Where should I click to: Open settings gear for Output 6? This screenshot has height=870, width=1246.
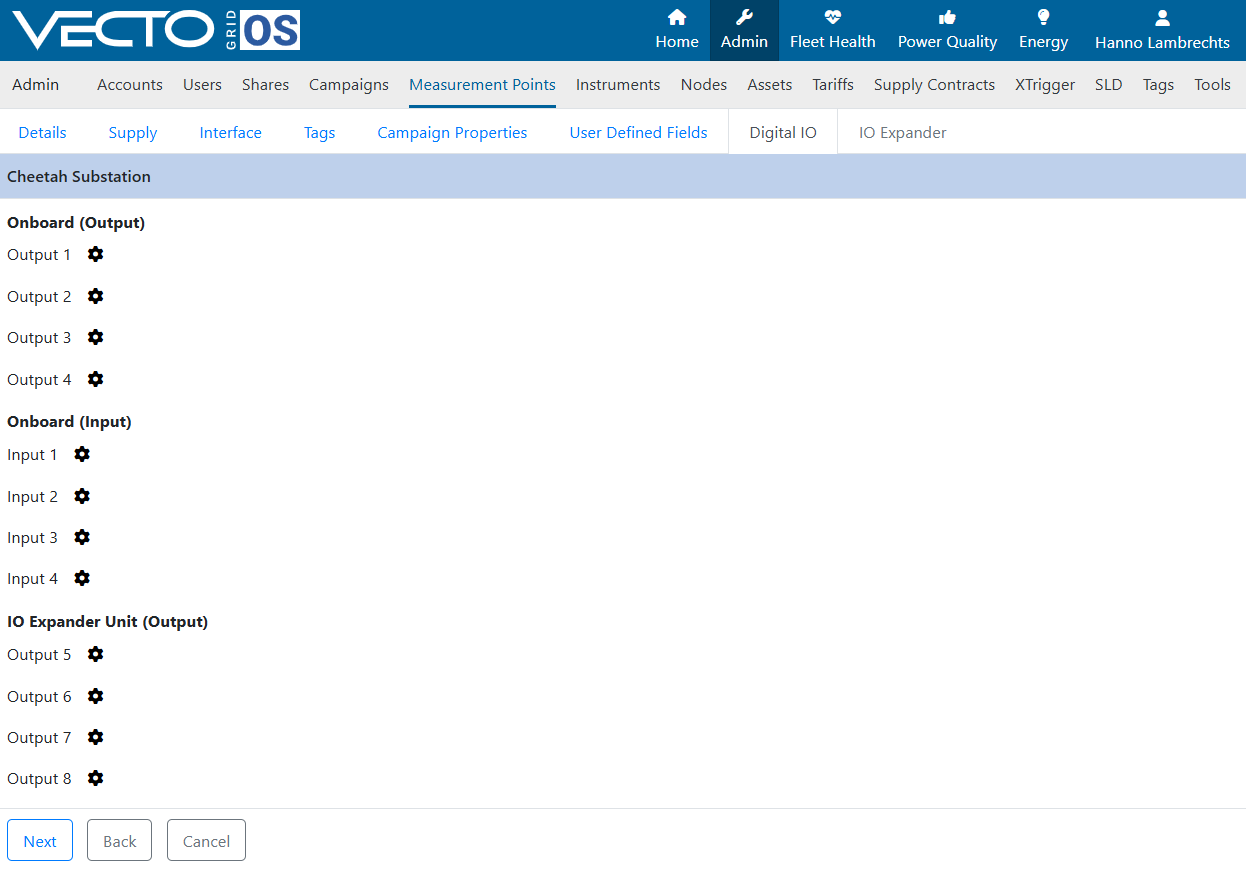coord(95,696)
